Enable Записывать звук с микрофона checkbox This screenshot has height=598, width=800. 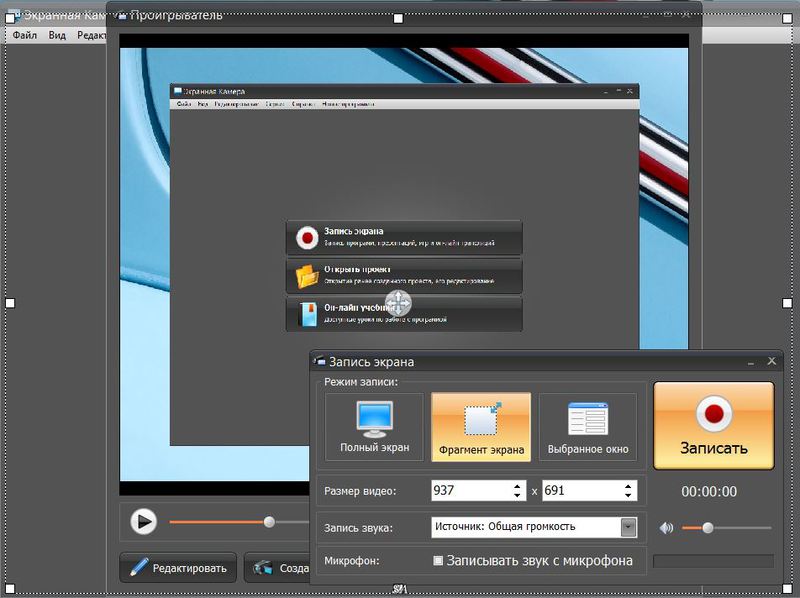pos(438,561)
